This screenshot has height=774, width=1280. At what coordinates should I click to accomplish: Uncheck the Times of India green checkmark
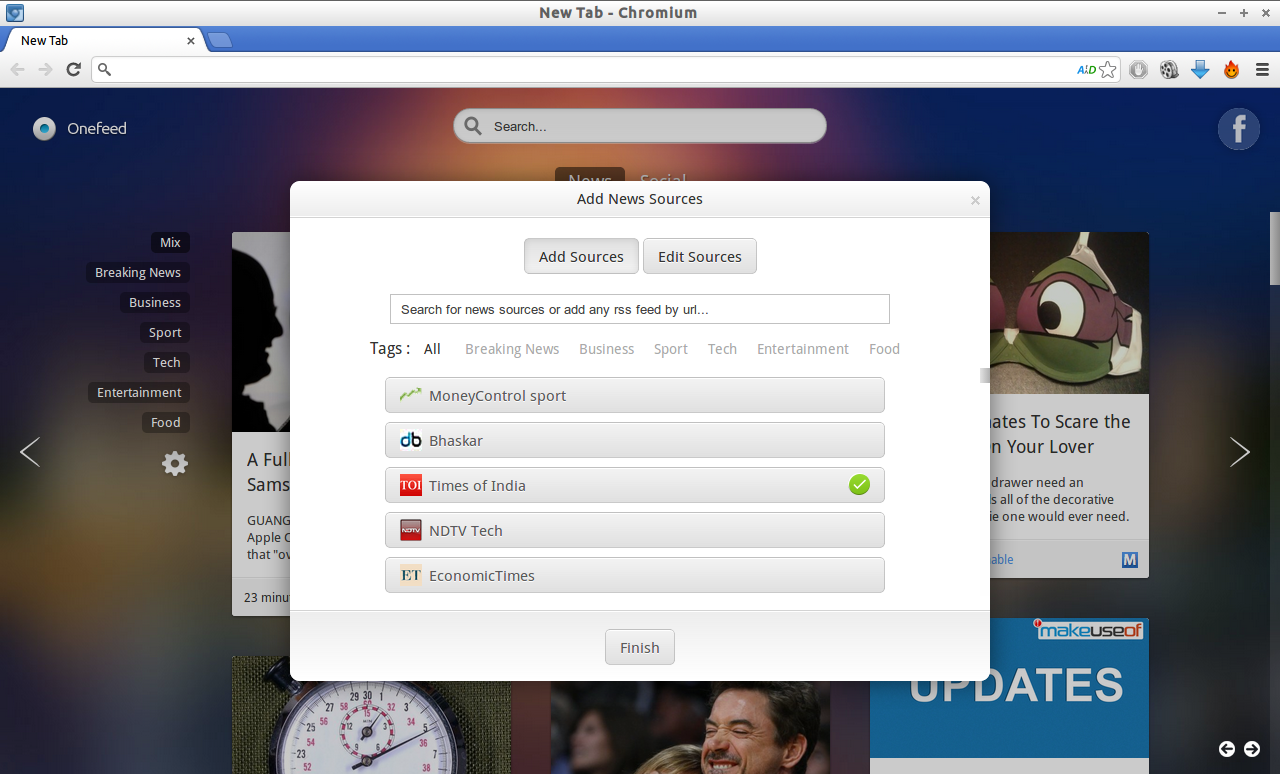(x=859, y=485)
